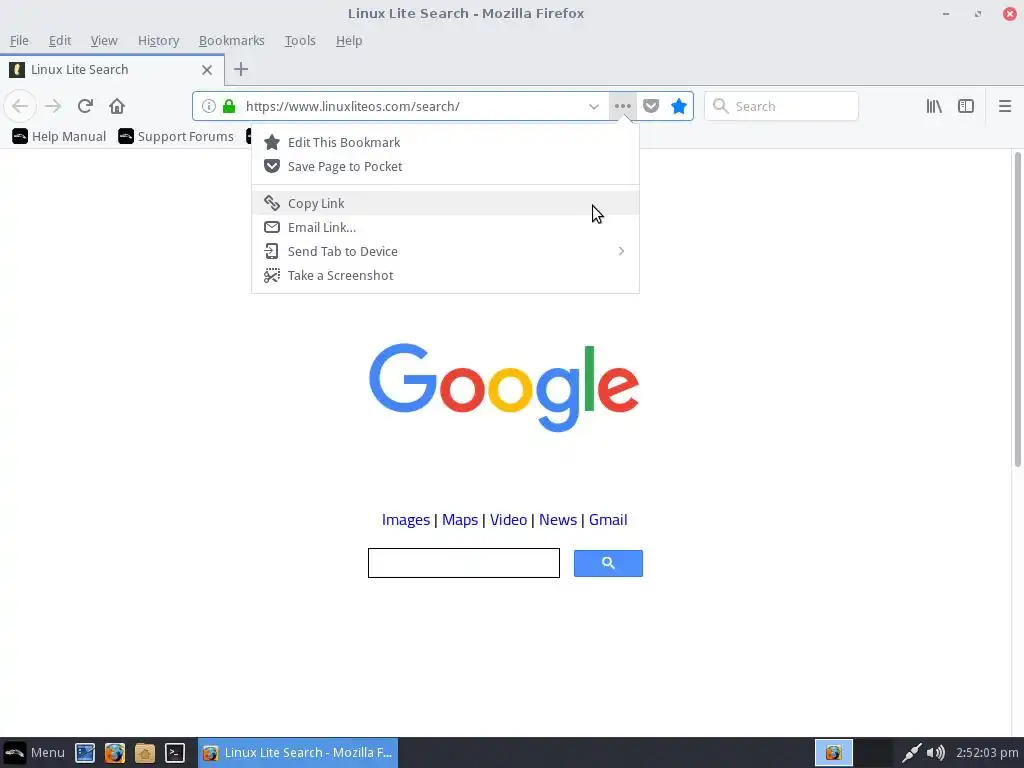Follow the Maps link
The width and height of the screenshot is (1024, 768).
point(460,520)
